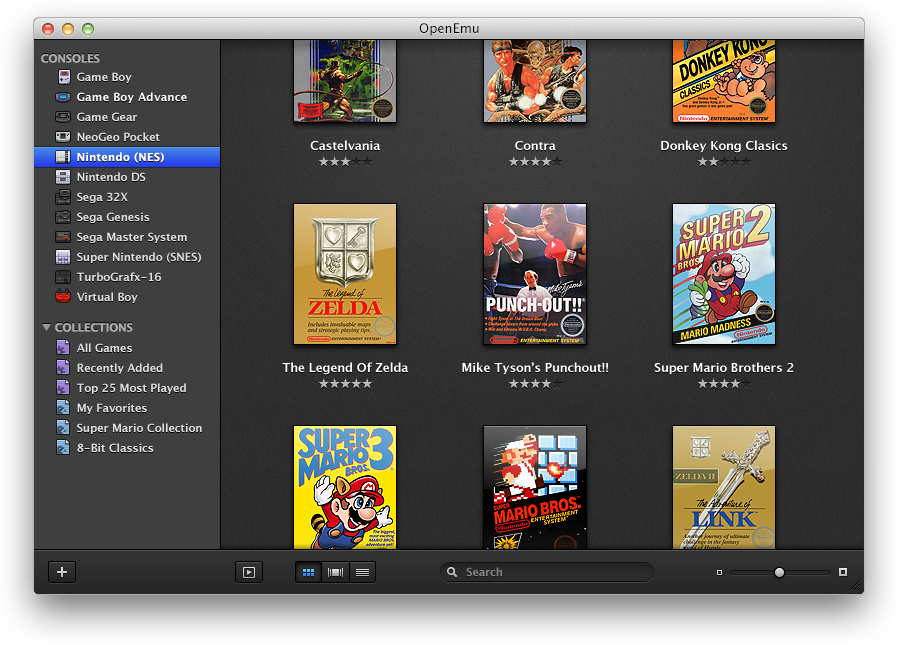Click the Game Gear console icon
This screenshot has height=645, width=898.
[x=63, y=117]
